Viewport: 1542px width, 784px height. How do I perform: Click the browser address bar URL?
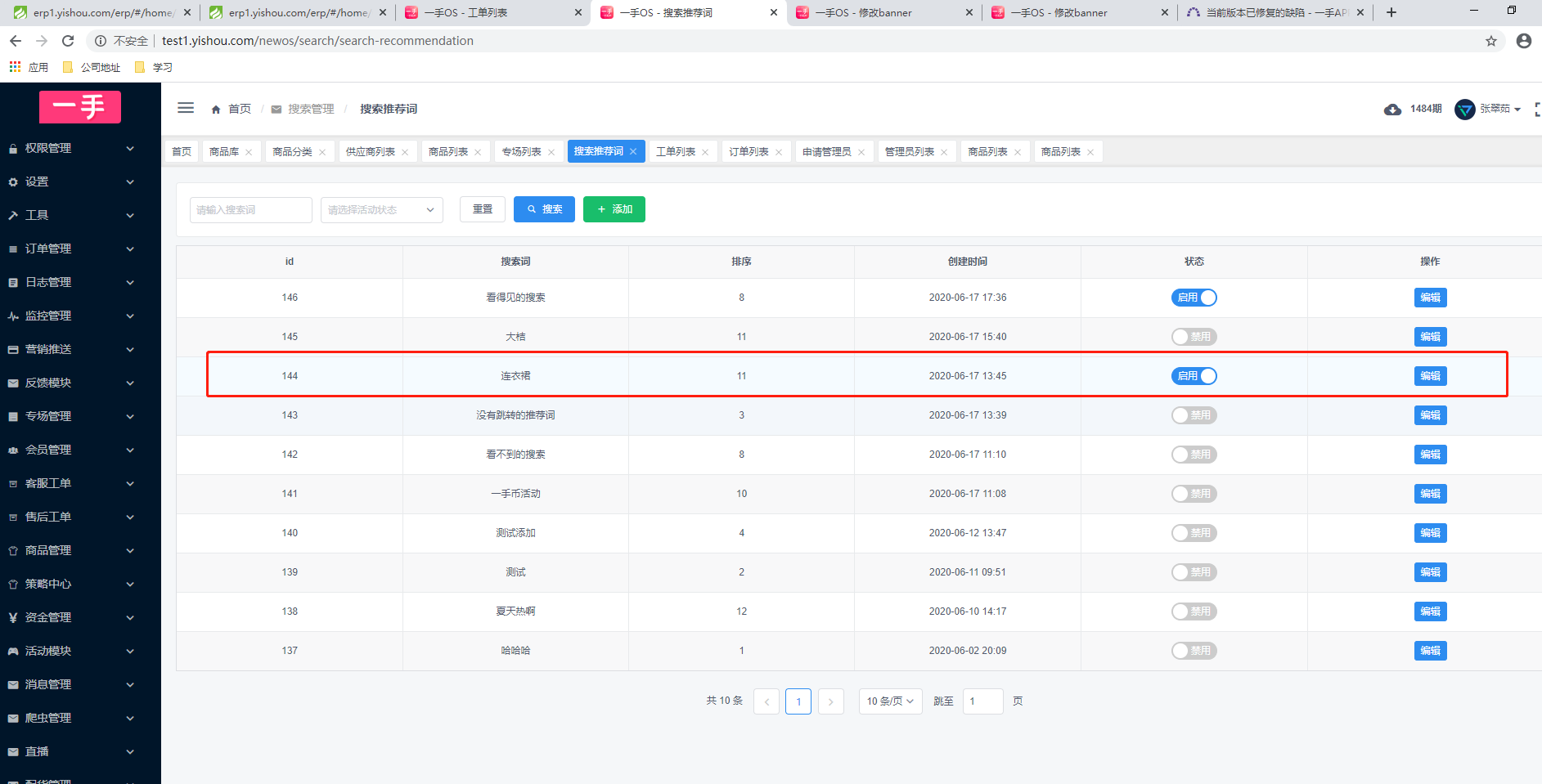click(317, 41)
